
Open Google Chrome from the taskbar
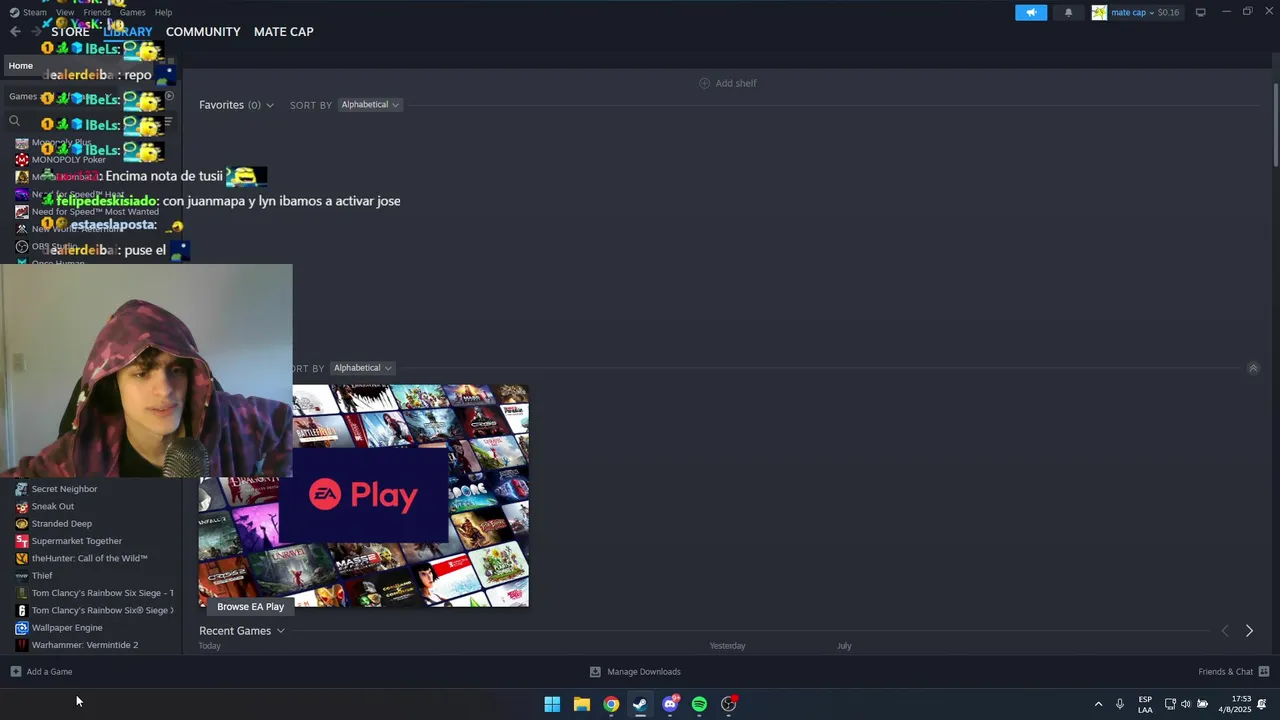tap(611, 704)
